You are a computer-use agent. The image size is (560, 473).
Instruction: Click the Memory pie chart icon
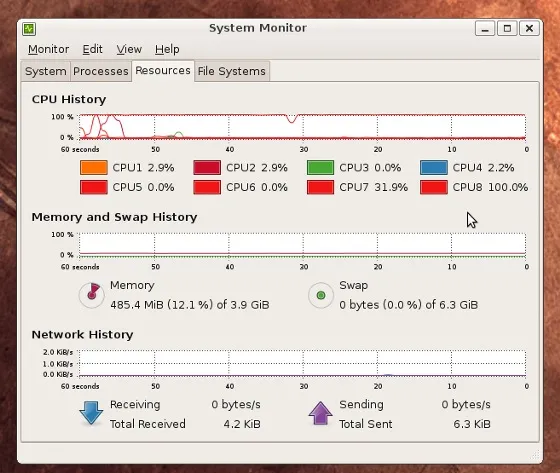click(x=91, y=295)
